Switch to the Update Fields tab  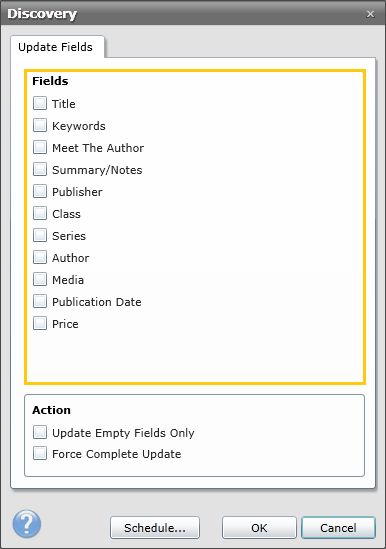(x=57, y=47)
